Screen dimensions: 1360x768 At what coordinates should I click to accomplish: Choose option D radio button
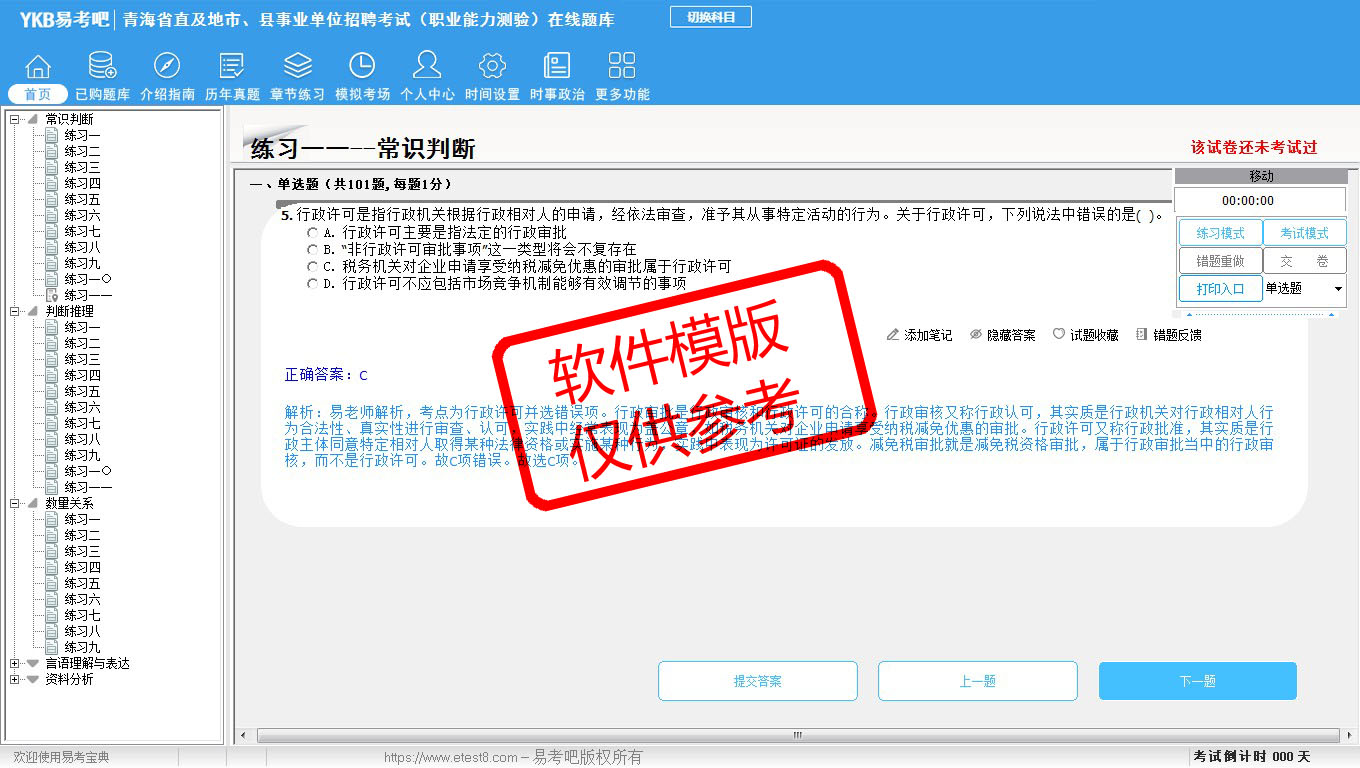tap(313, 284)
